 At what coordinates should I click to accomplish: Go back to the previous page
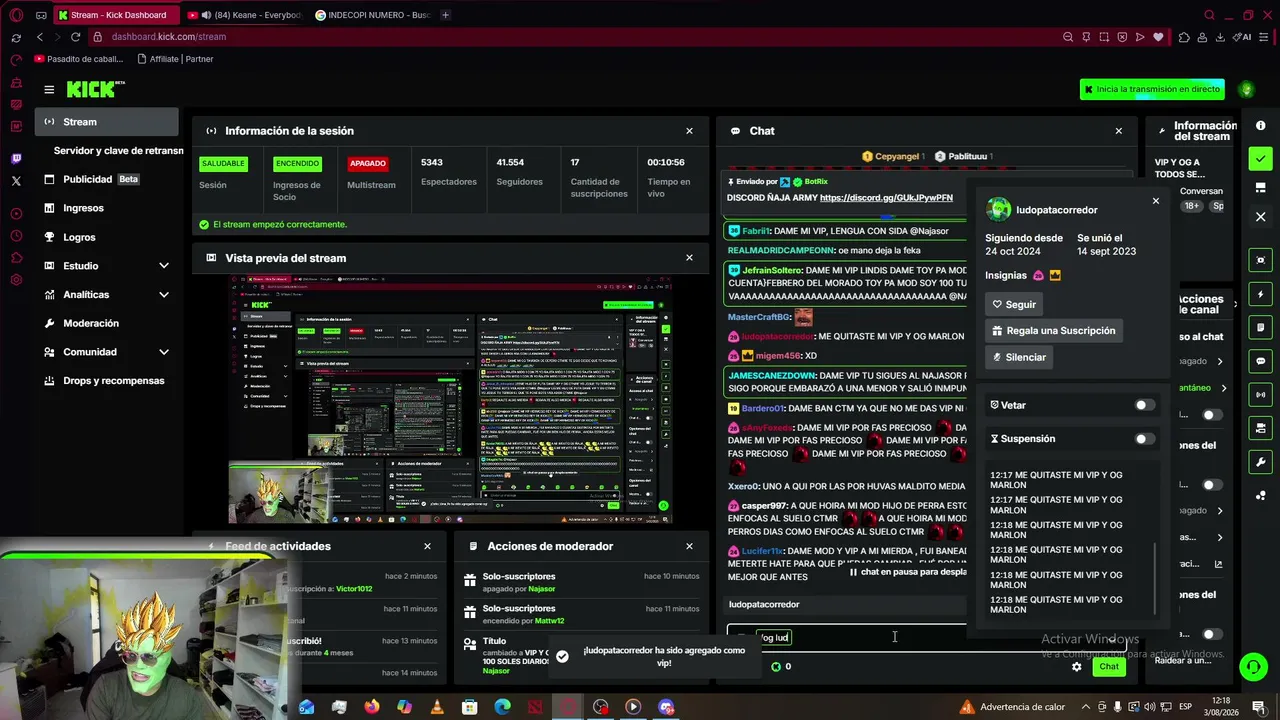tap(39, 37)
